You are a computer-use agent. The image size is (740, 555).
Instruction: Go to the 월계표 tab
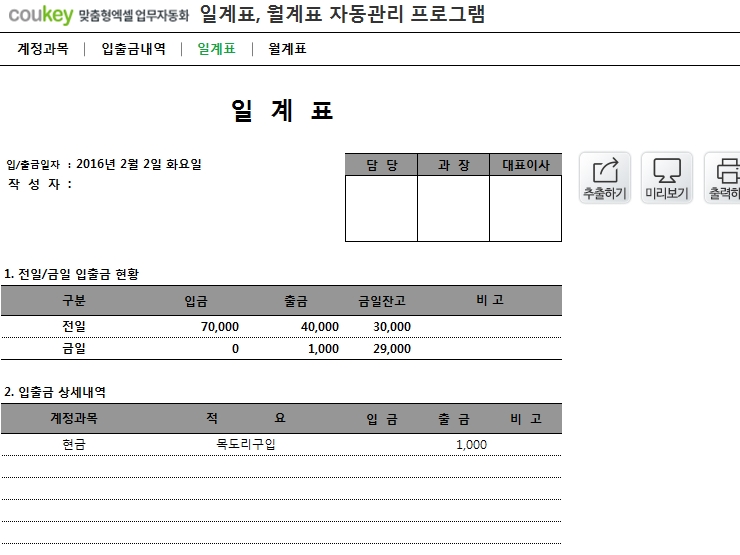coord(287,49)
